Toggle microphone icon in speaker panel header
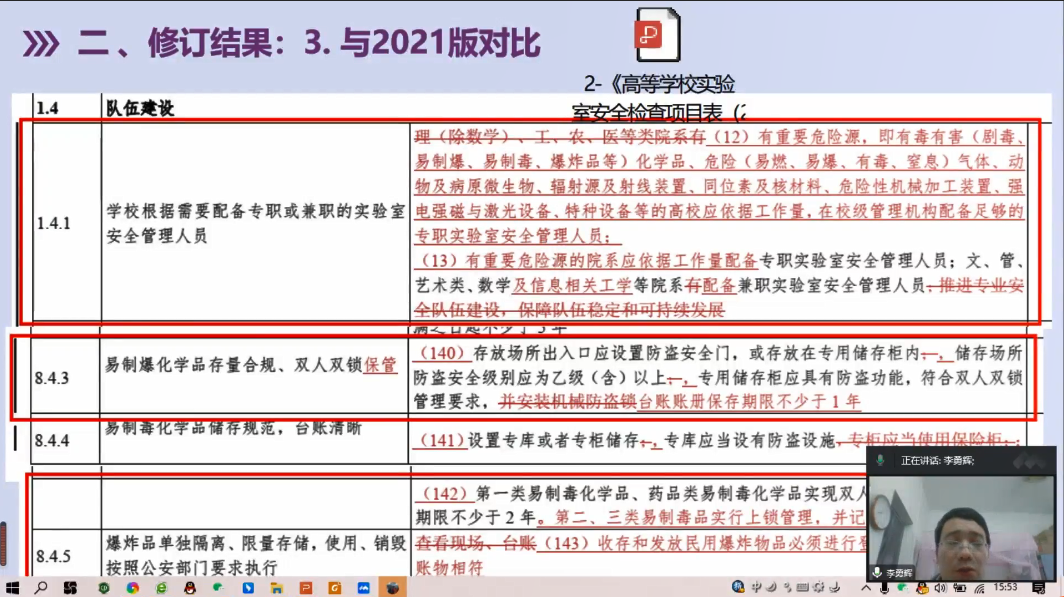The height and width of the screenshot is (597, 1064). (880, 460)
